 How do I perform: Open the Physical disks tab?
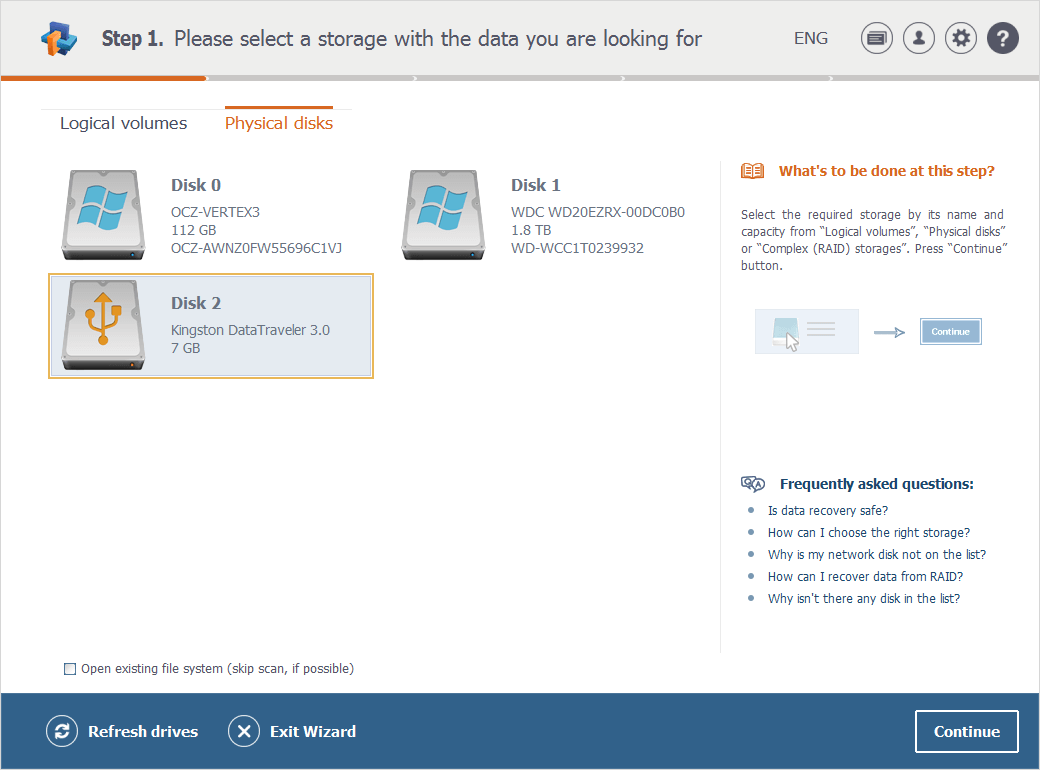point(279,123)
